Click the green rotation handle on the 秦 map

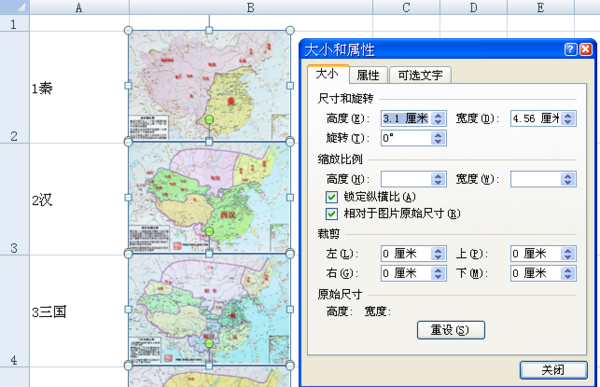pos(209,120)
